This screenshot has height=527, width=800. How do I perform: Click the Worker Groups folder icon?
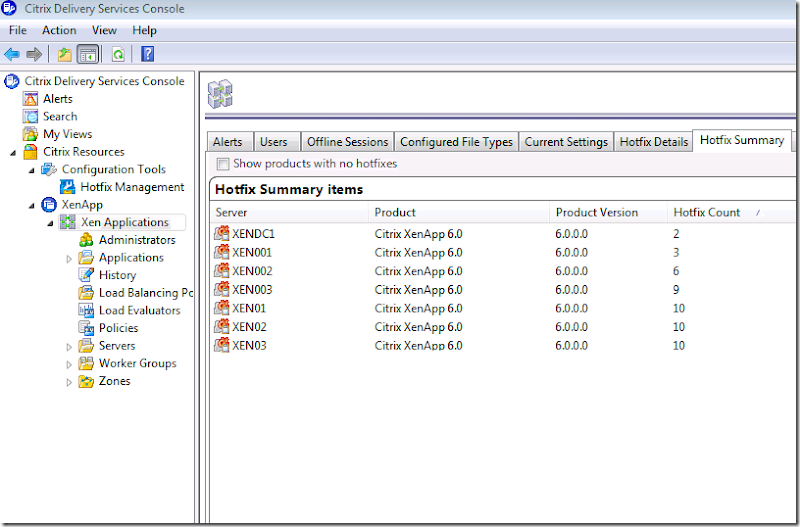point(86,363)
